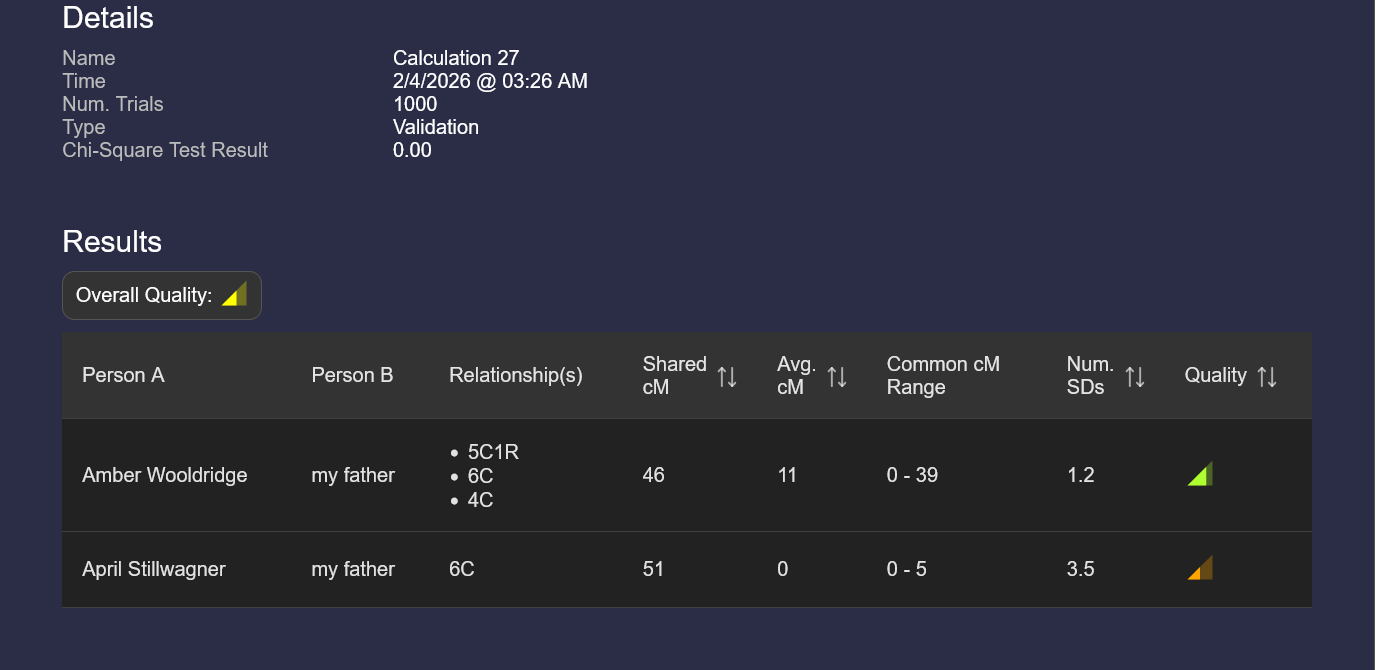Click the 0 - 39 common range cell
1375x670 pixels.
coord(912,475)
